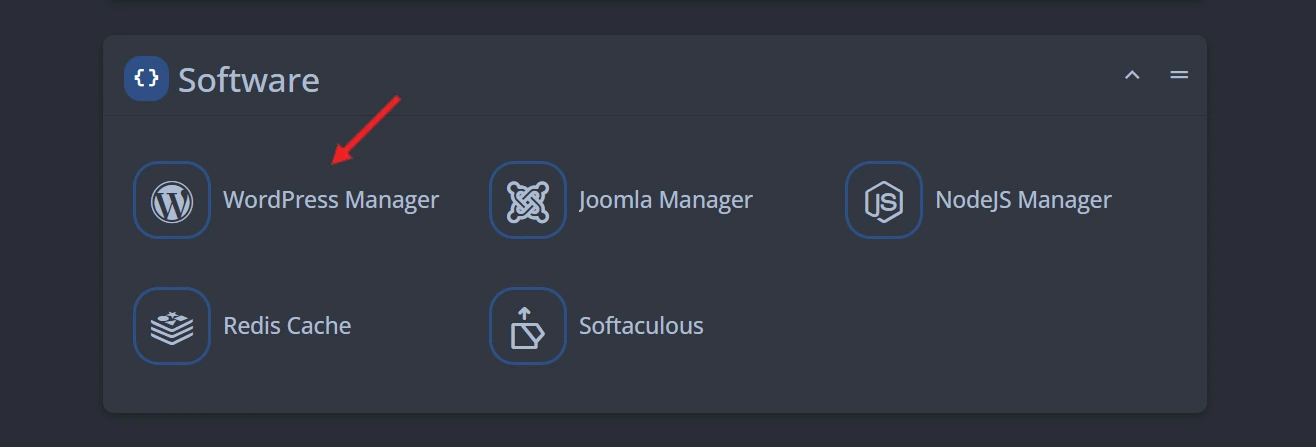Click empty header space beside Software title
Screen dimensions: 1316x447
(700, 78)
